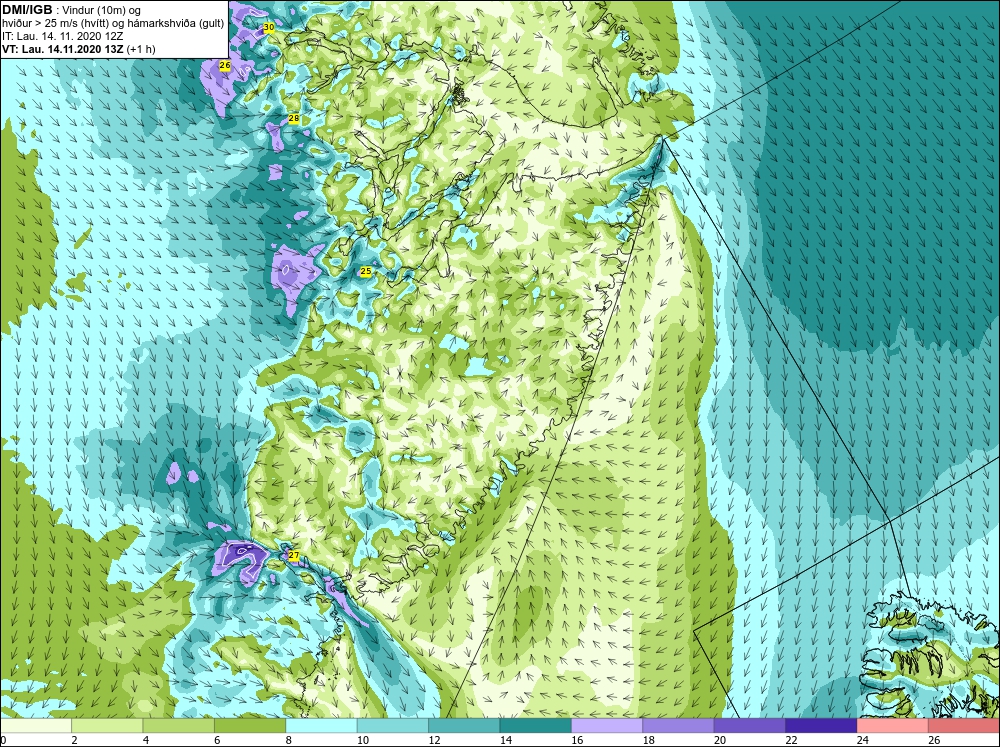Click the yellow gust label 30
Screen dimensions: 1000x747
pos(269,27)
